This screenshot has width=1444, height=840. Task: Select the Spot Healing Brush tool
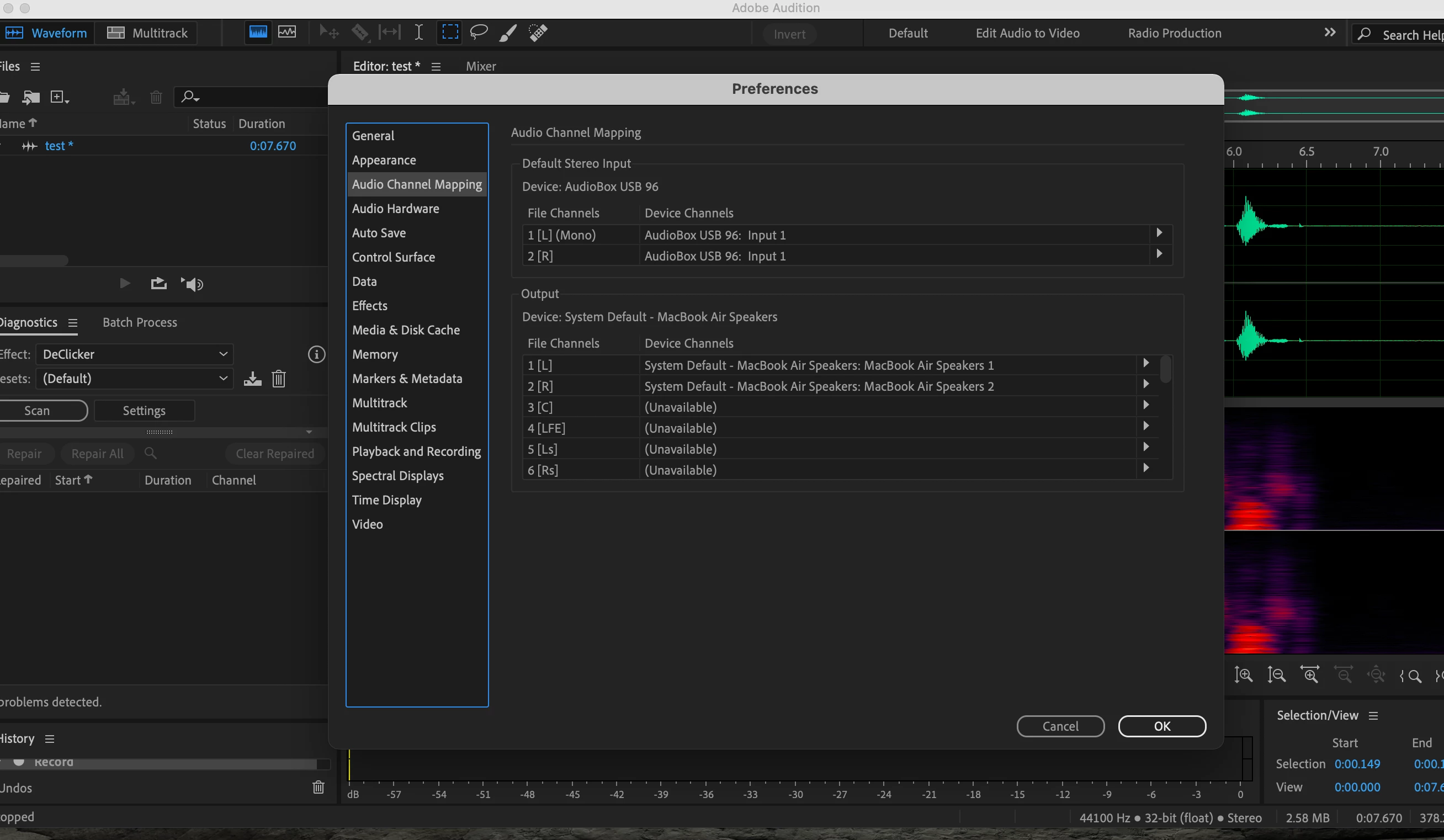coord(538,33)
